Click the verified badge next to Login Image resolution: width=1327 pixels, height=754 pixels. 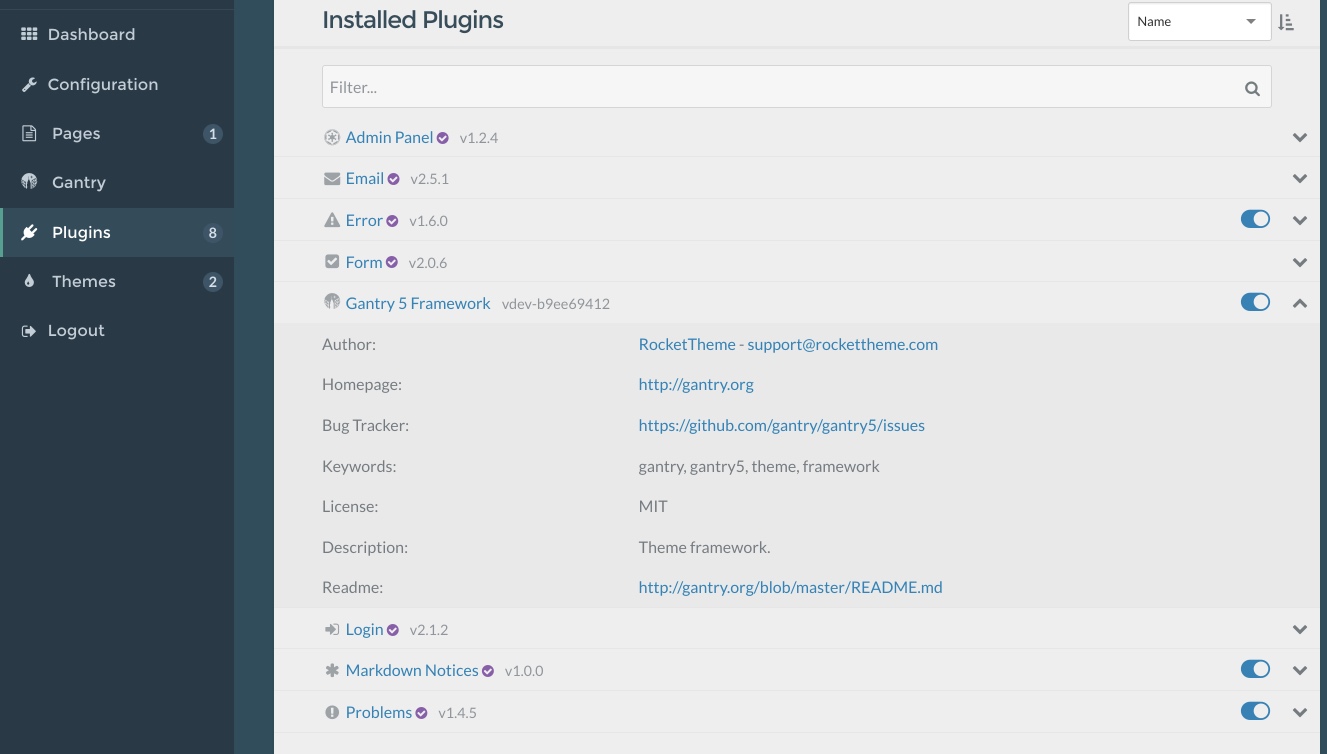[x=392, y=629]
